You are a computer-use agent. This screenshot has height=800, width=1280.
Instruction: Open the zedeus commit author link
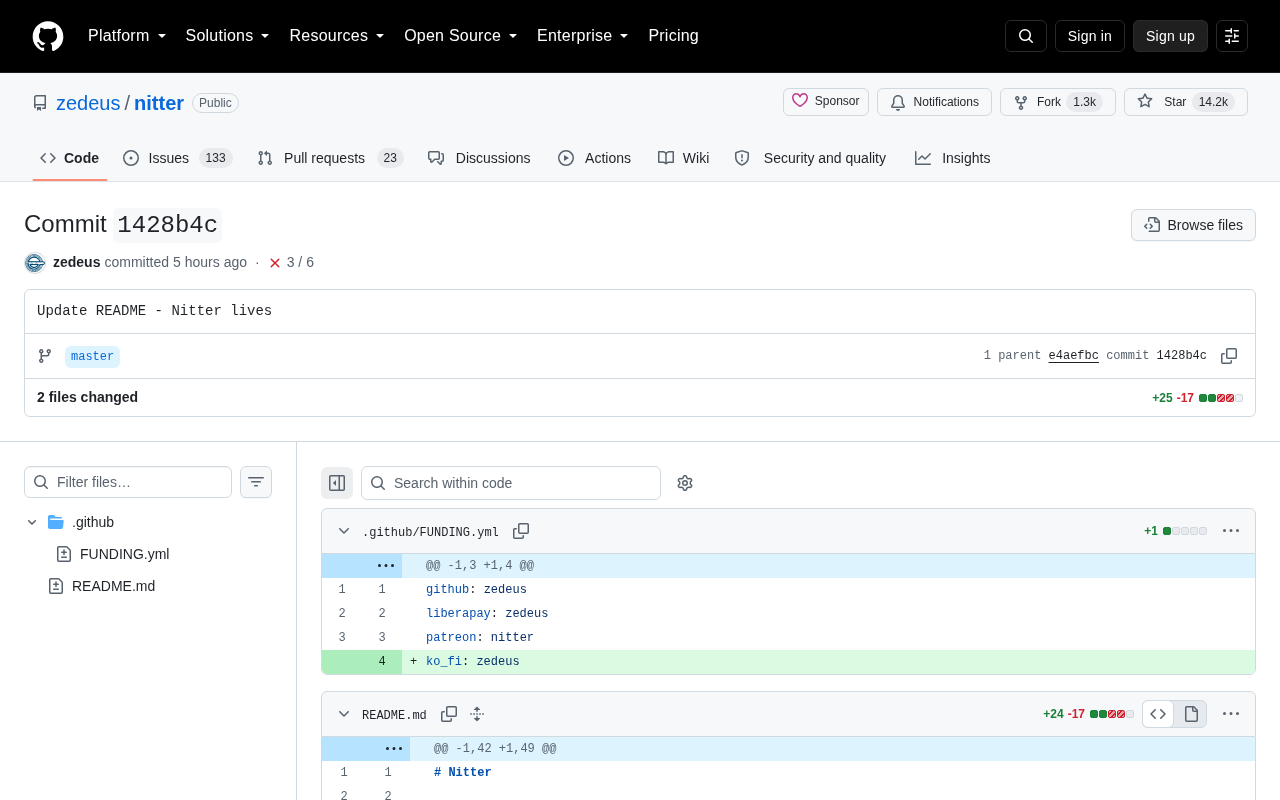click(77, 262)
